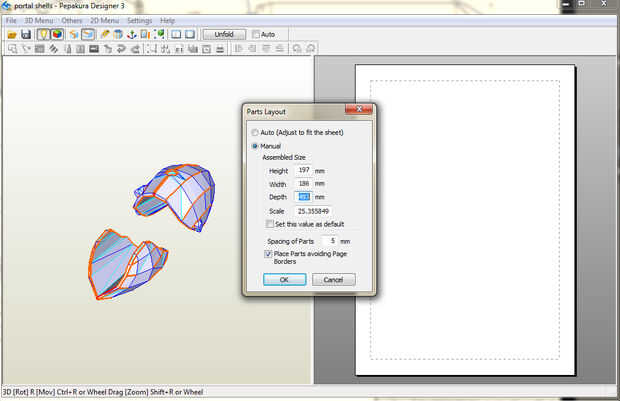Open the Help menu

pyautogui.click(x=167, y=21)
